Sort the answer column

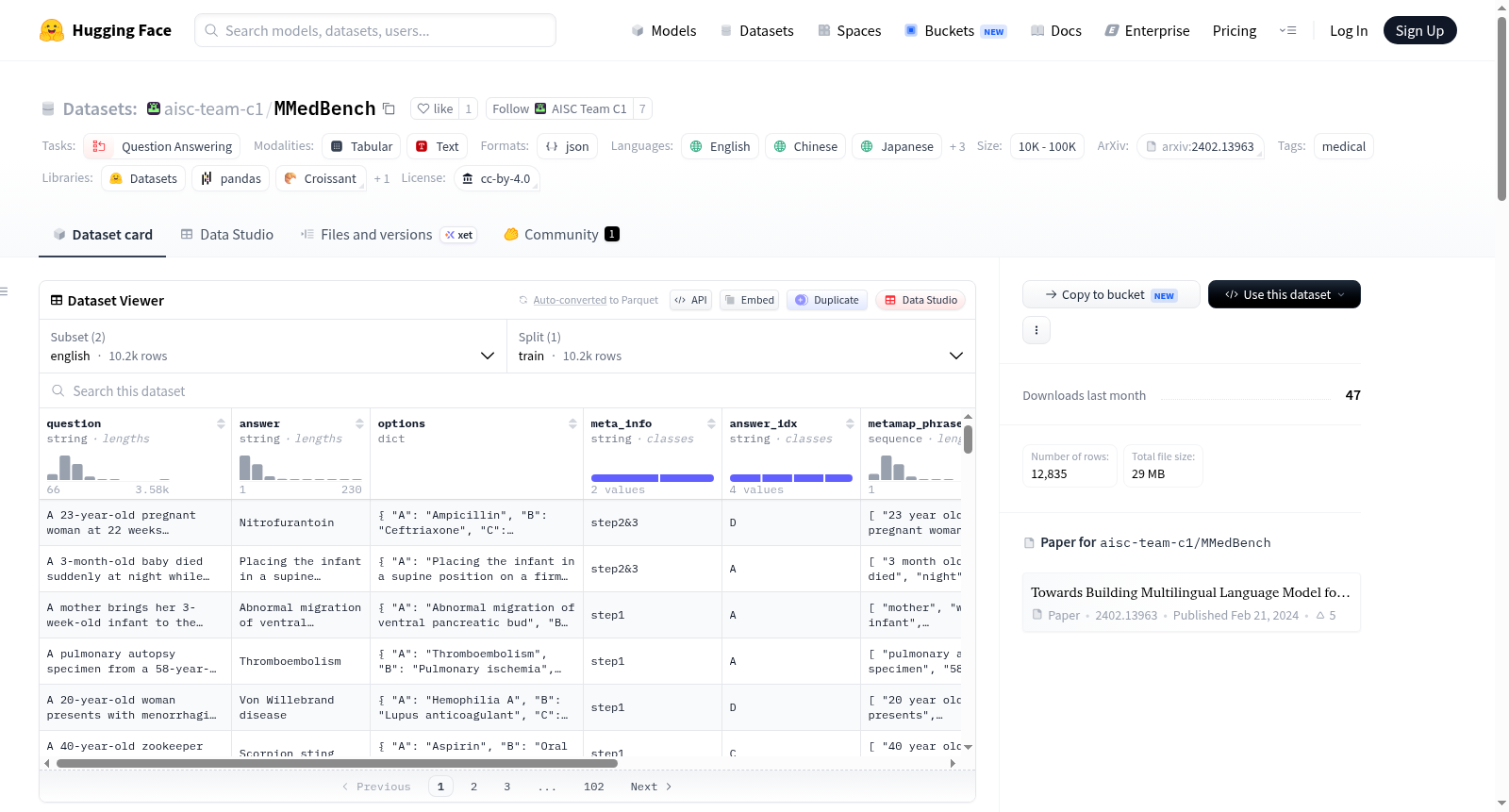(x=359, y=423)
